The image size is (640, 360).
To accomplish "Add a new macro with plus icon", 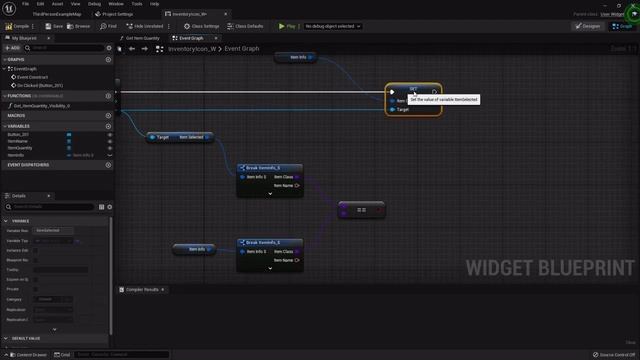I will tap(108, 116).
